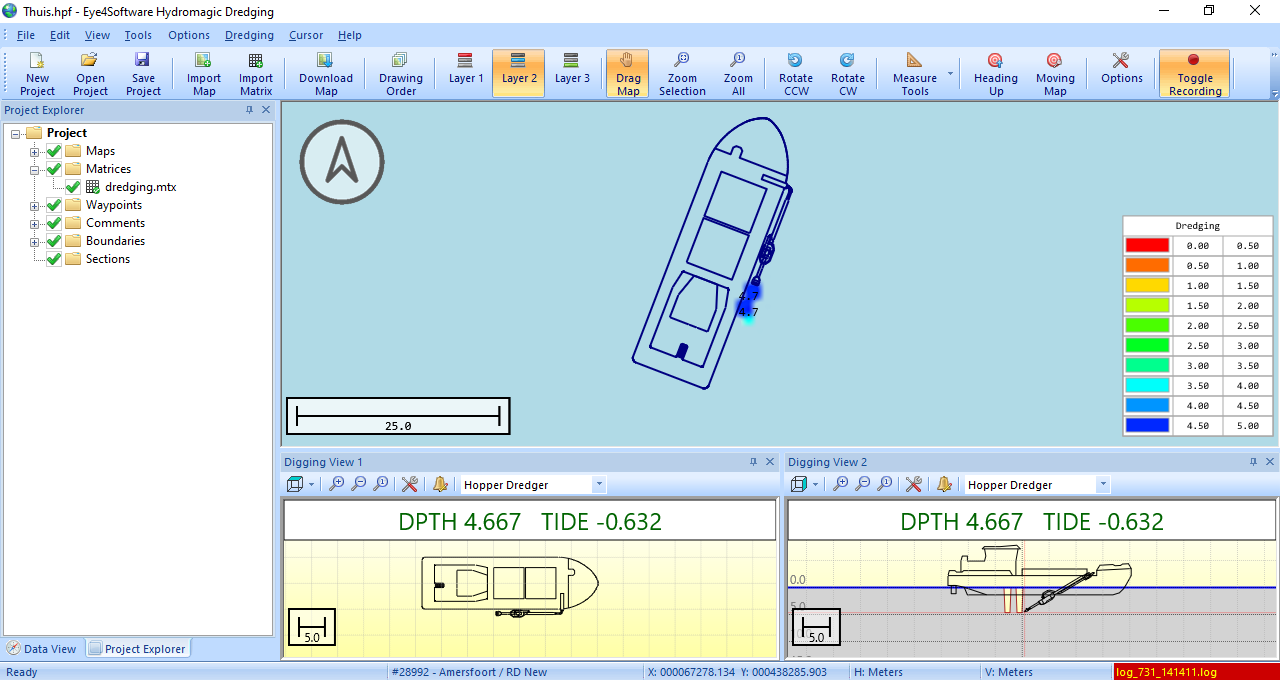Reset zoom in Digging View 2

(x=885, y=484)
